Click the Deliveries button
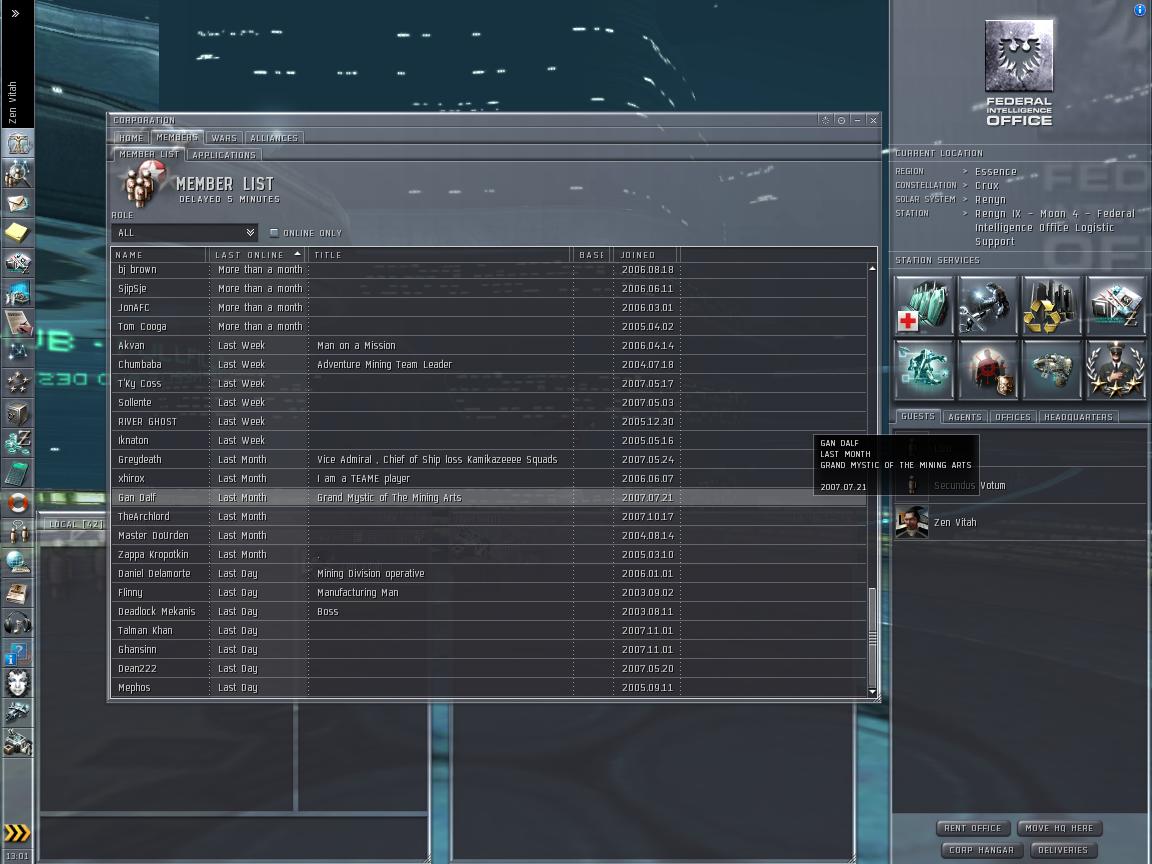The image size is (1152, 864). pos(1062,850)
